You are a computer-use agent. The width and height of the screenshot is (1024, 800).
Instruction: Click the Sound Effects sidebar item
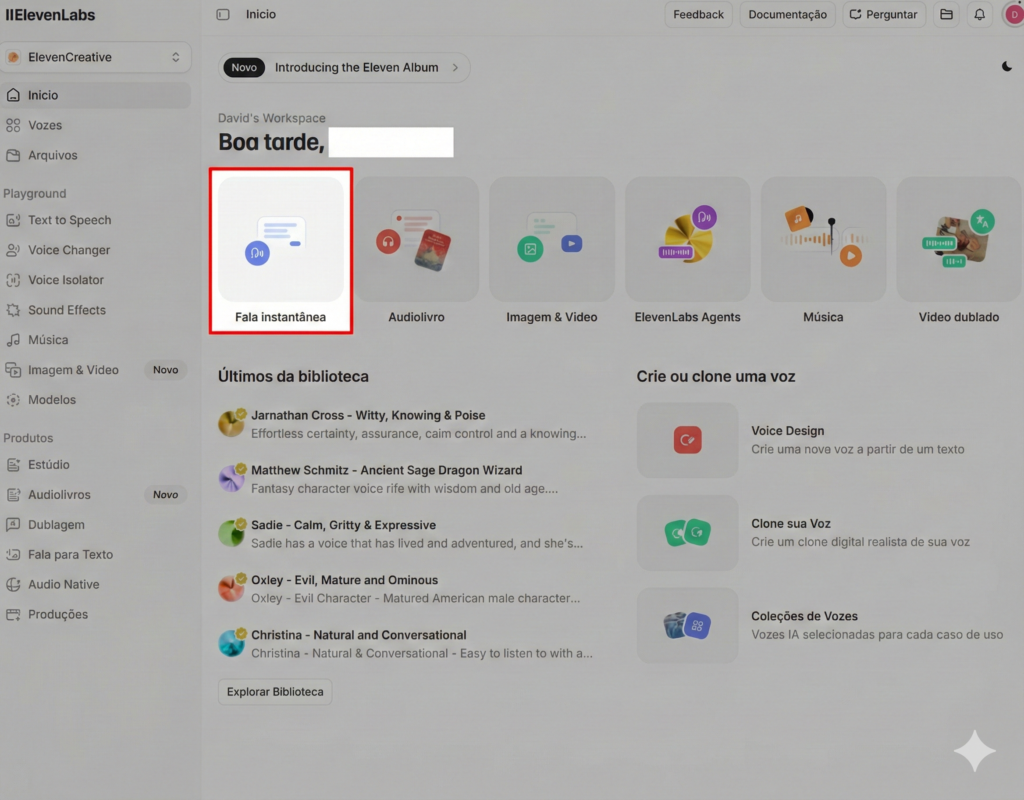(66, 310)
